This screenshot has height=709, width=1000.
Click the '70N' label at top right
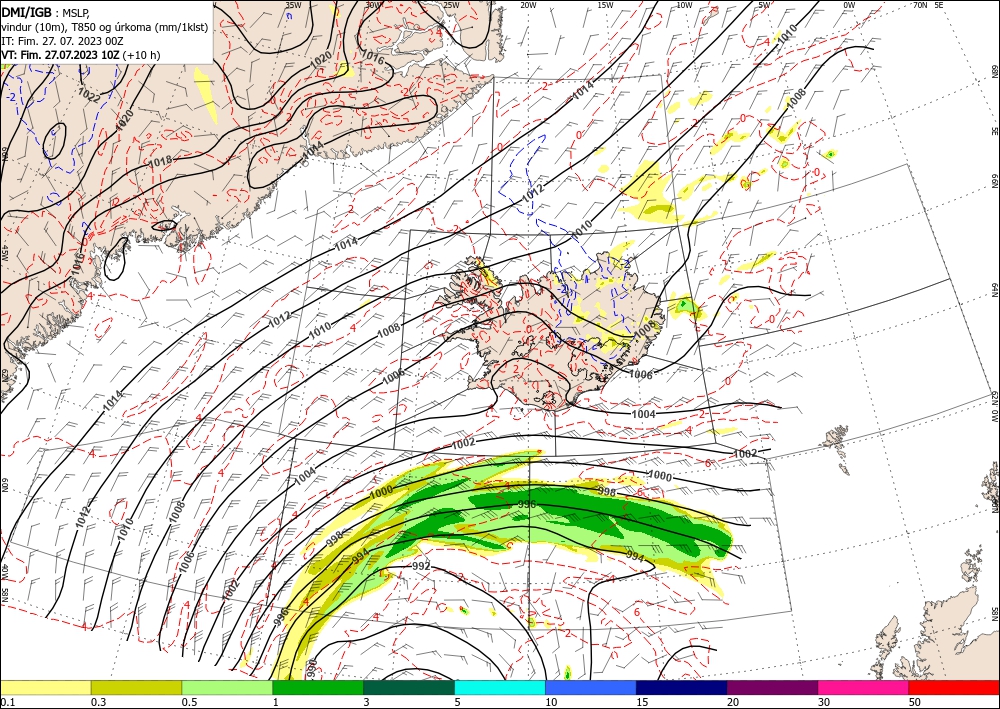(920, 5)
